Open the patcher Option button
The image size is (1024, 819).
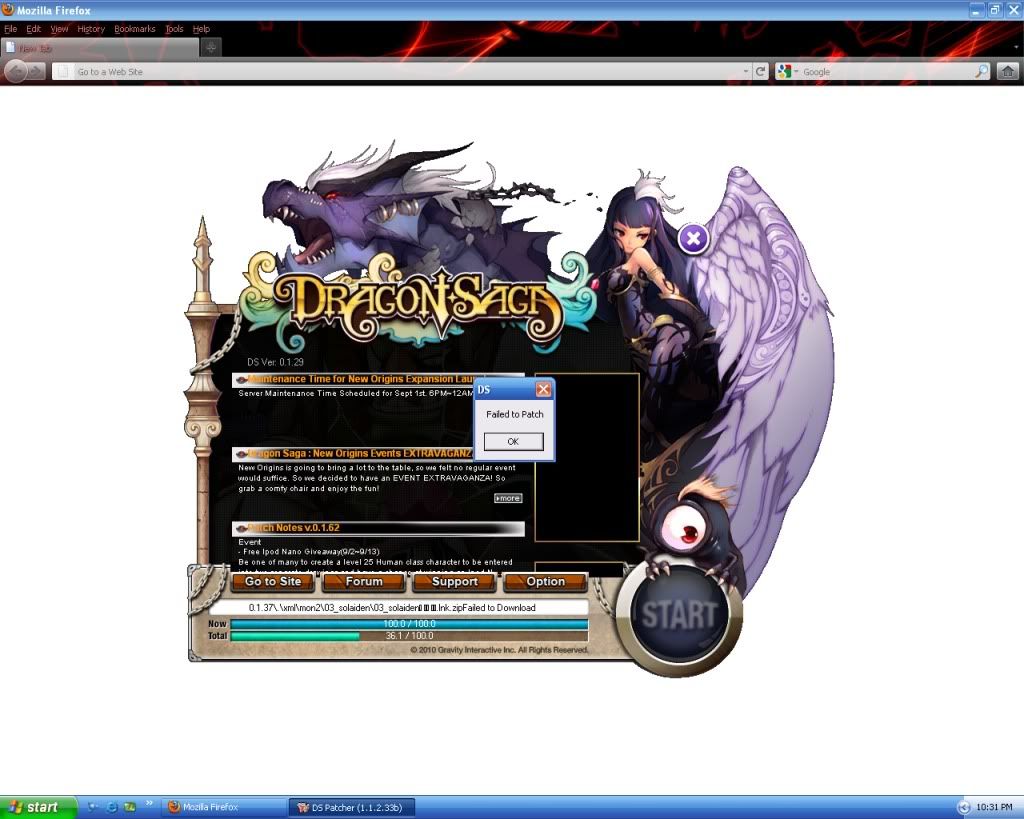(545, 581)
